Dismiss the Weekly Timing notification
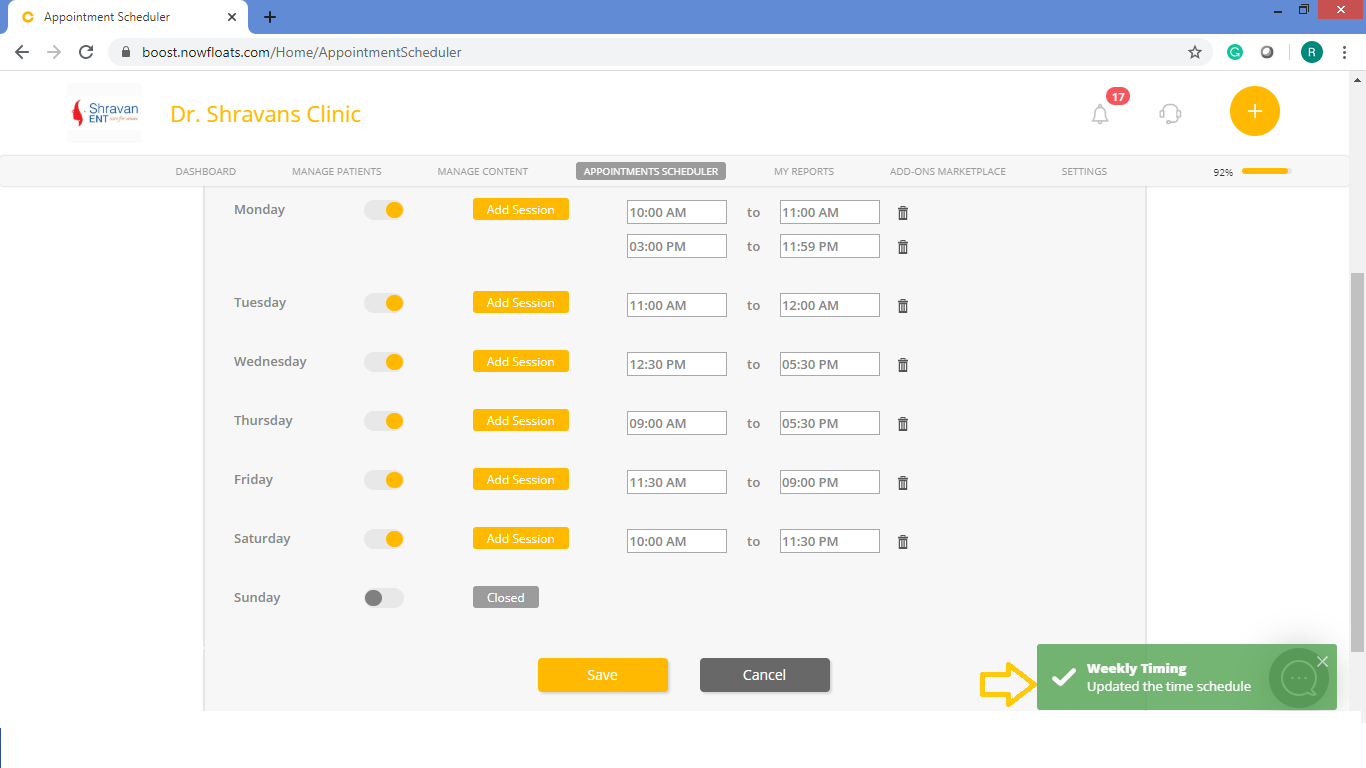 coord(1323,661)
